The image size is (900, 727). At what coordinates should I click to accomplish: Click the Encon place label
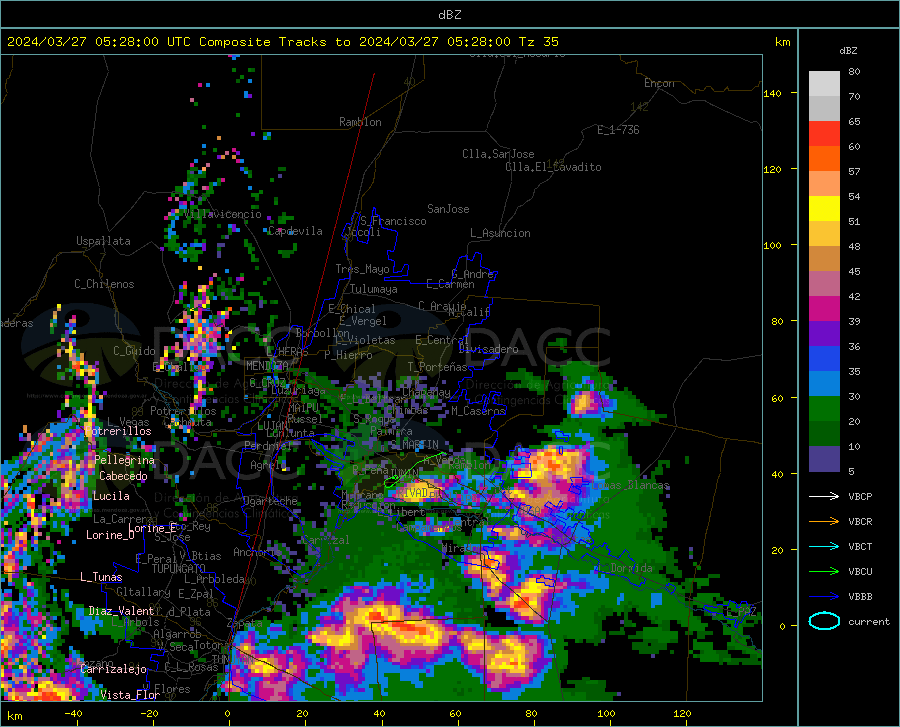[659, 83]
